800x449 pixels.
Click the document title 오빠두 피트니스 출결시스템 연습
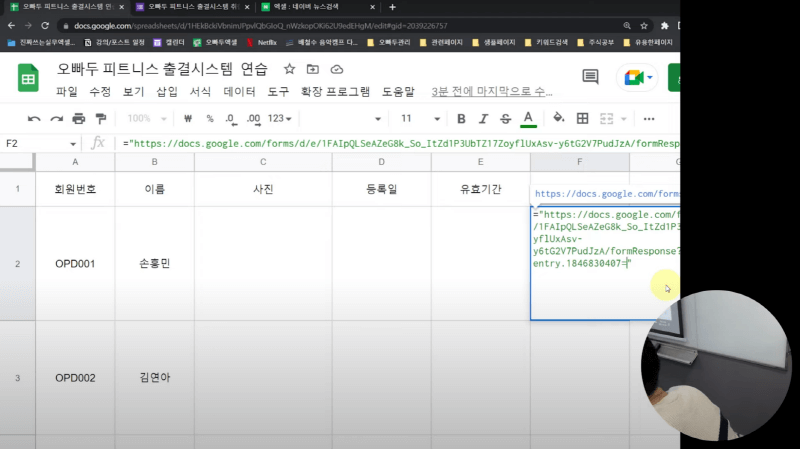click(162, 69)
